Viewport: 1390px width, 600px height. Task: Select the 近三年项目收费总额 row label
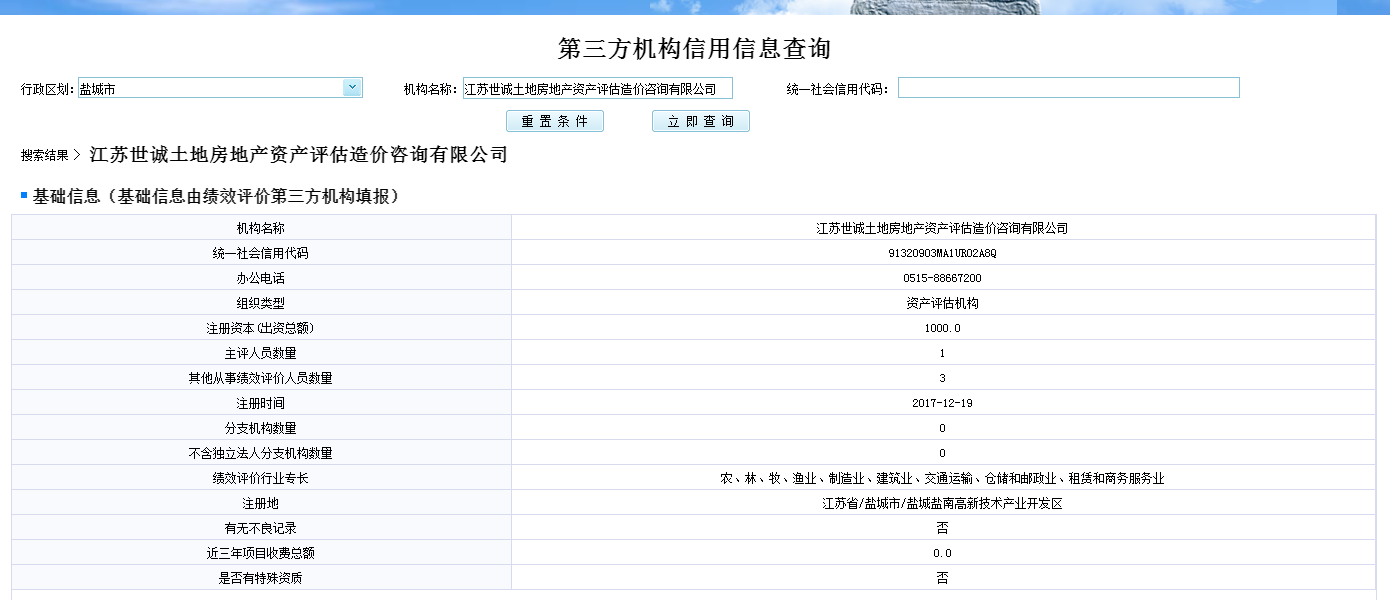click(260, 553)
